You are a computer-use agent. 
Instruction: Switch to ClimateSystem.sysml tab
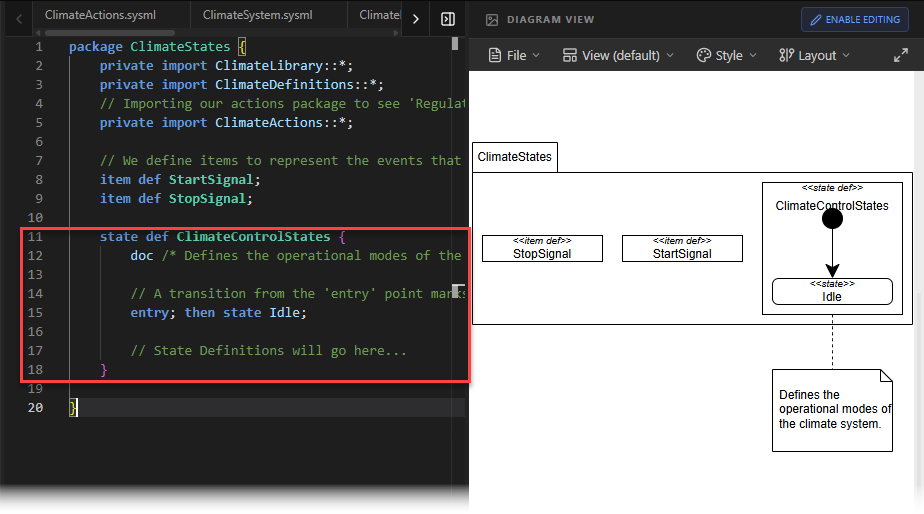point(258,15)
